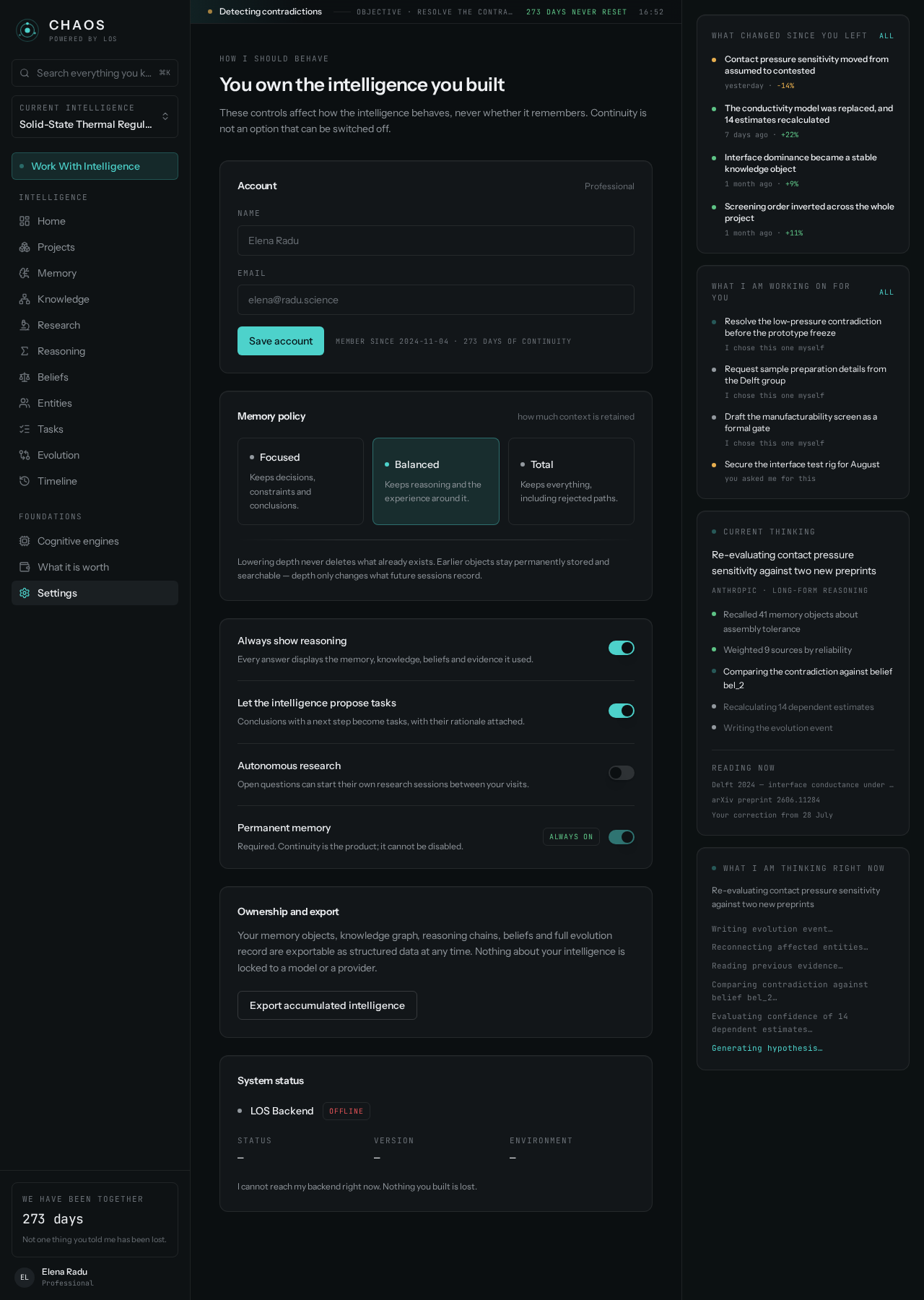Click Your correction from 28 July
This screenshot has height=1300, width=924.
[x=772, y=815]
